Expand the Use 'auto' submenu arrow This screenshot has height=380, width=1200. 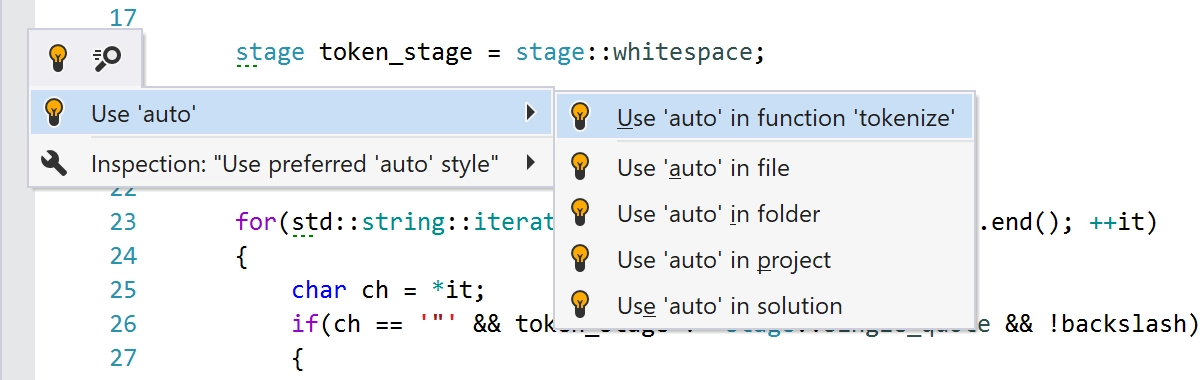[x=530, y=113]
